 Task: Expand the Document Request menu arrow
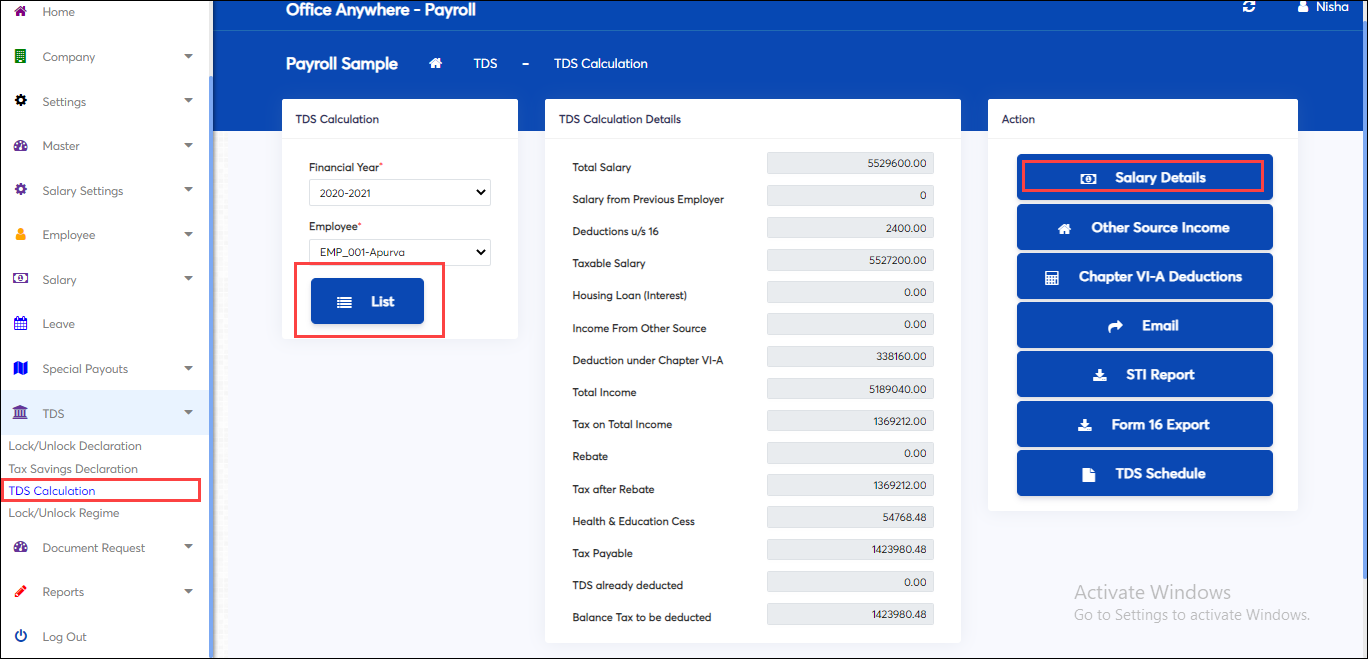tap(188, 547)
